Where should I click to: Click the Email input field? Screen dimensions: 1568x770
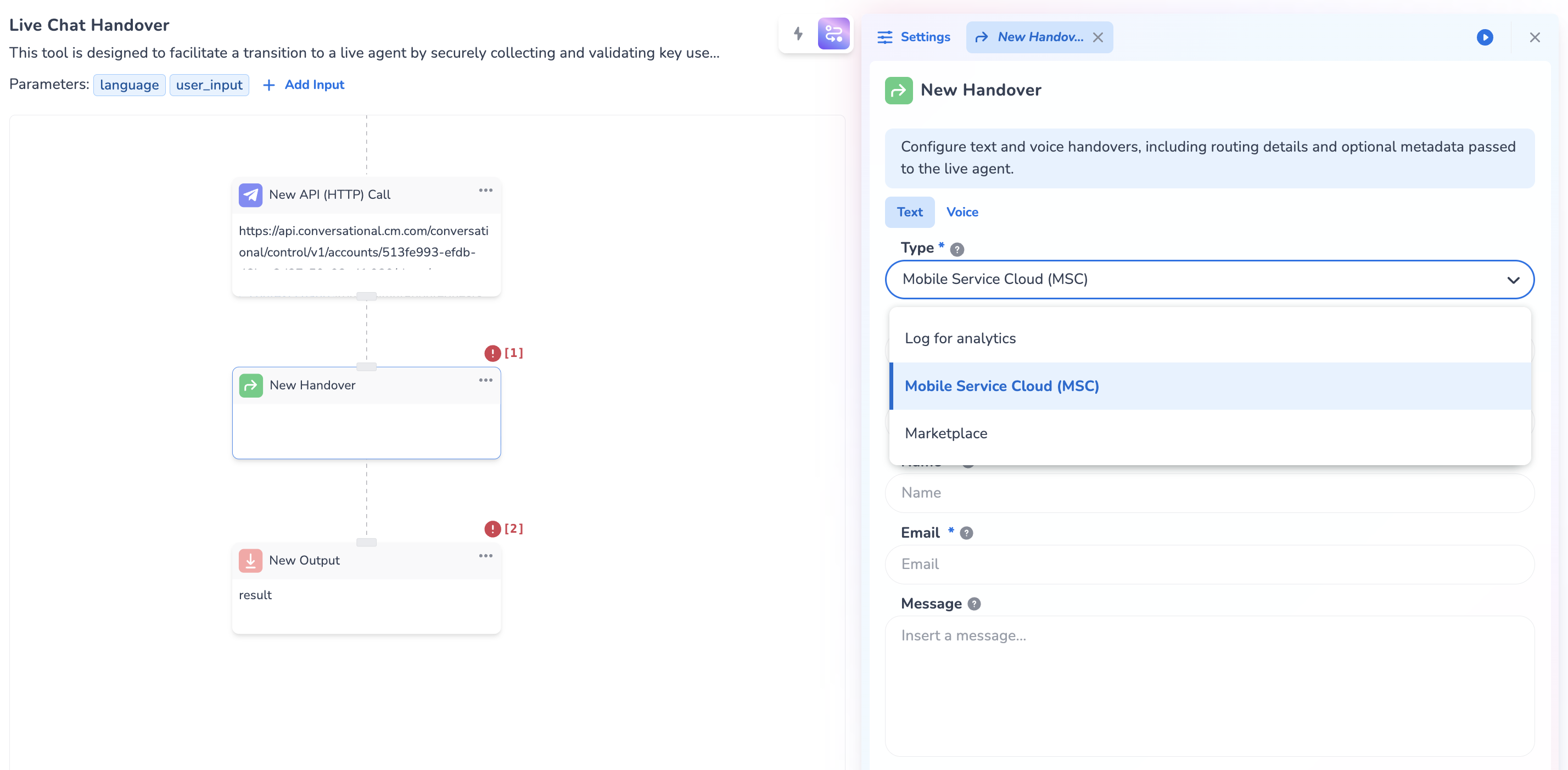[x=1208, y=564]
